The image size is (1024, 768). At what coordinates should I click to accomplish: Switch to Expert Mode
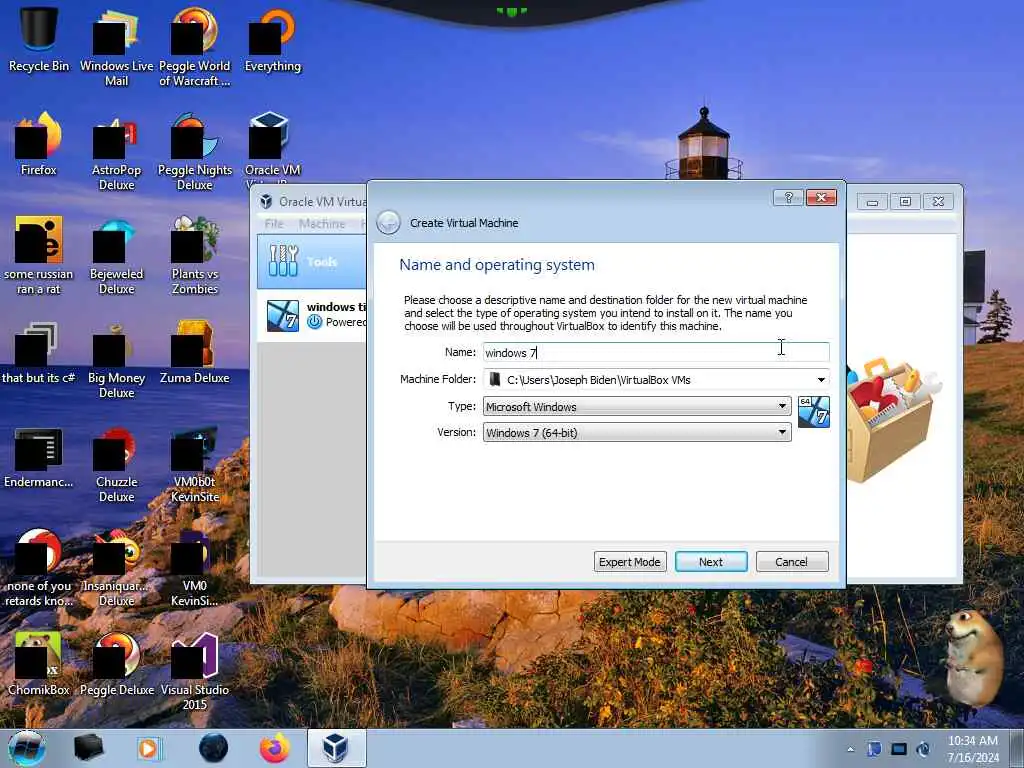[x=630, y=562]
